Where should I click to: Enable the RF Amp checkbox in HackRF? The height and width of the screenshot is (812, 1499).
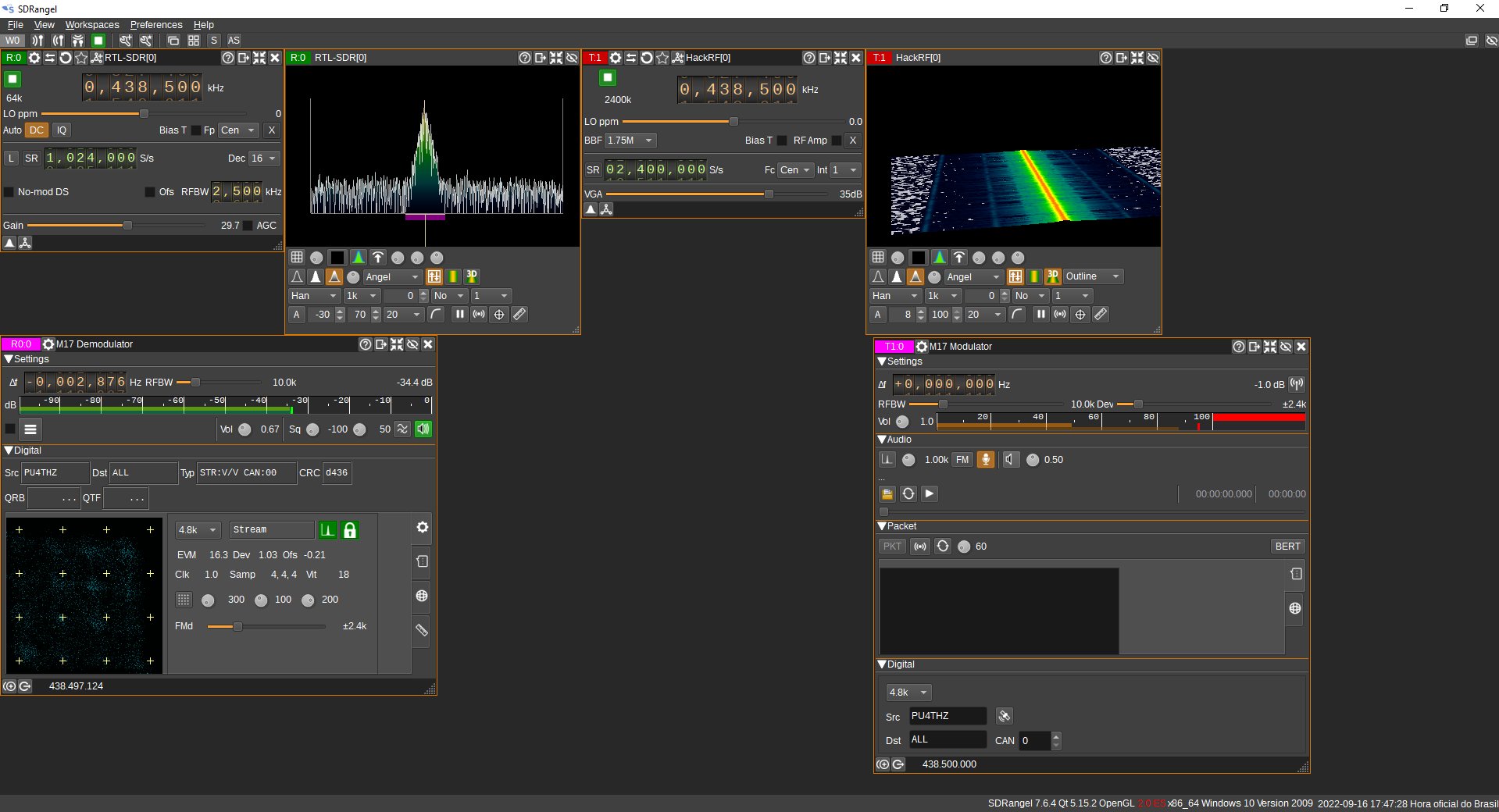tap(837, 141)
